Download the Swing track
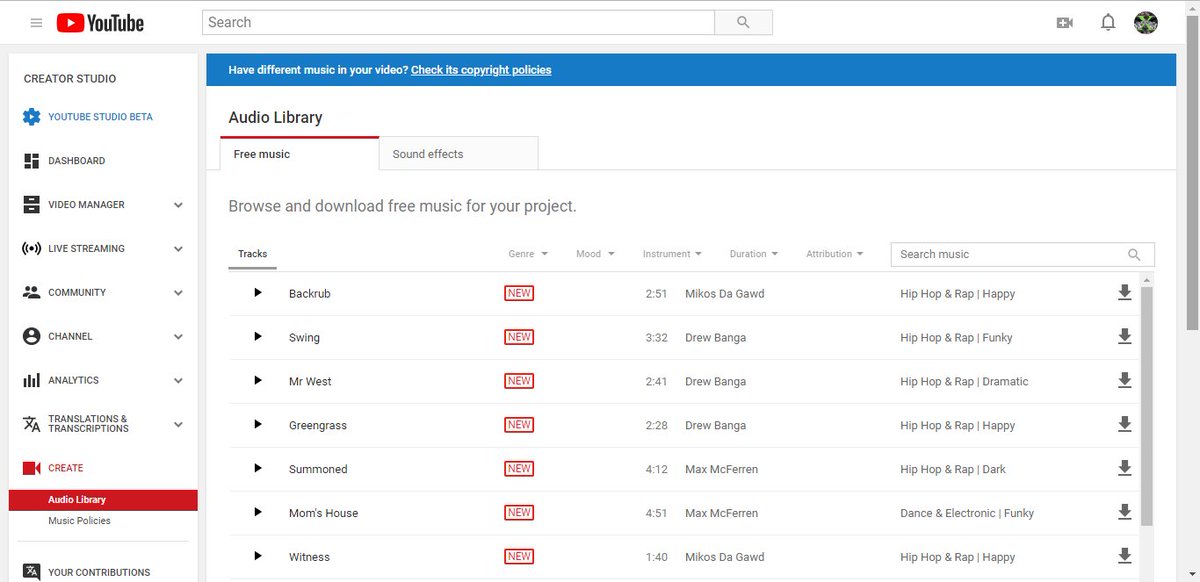1200x582 pixels. 1124,337
